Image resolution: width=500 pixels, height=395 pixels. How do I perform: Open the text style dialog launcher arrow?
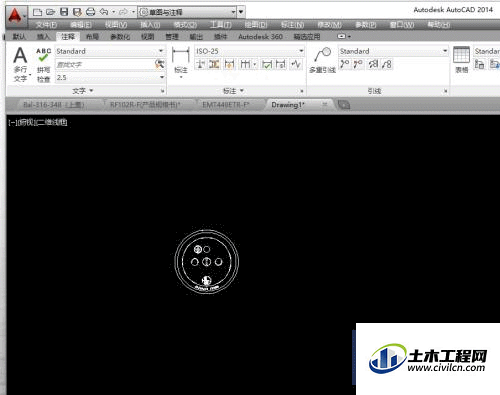163,91
